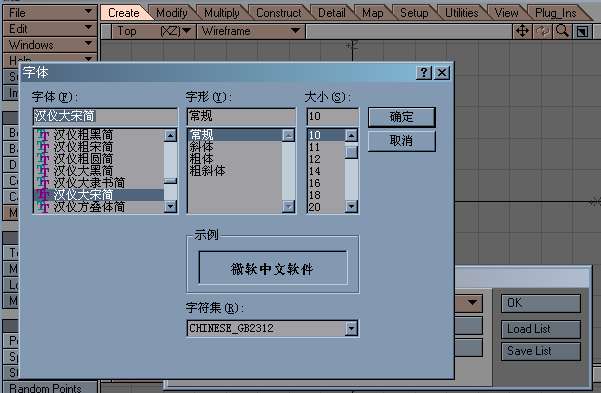This screenshot has height=393, width=601.
Task: Select 粗斜体 bold italic style
Action: 235,171
